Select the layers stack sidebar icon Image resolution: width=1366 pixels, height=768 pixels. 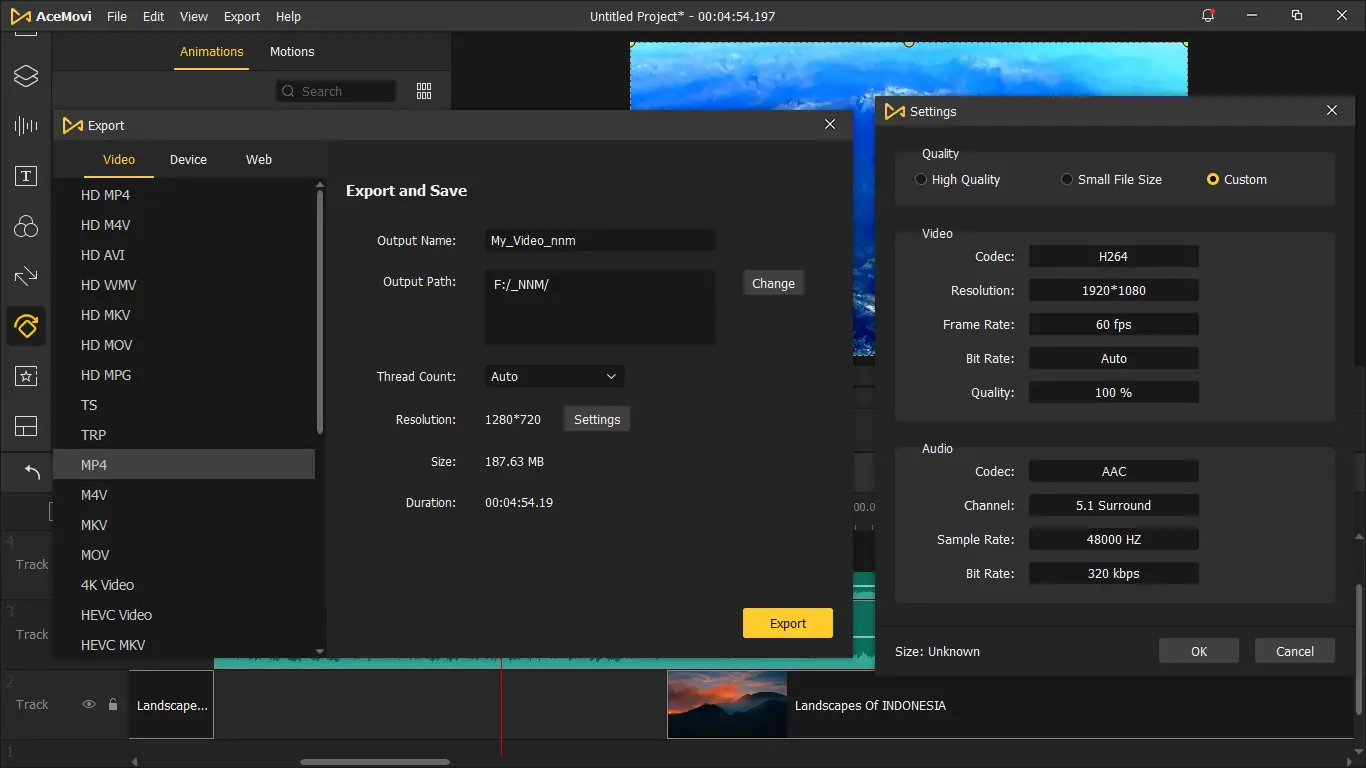click(x=26, y=76)
